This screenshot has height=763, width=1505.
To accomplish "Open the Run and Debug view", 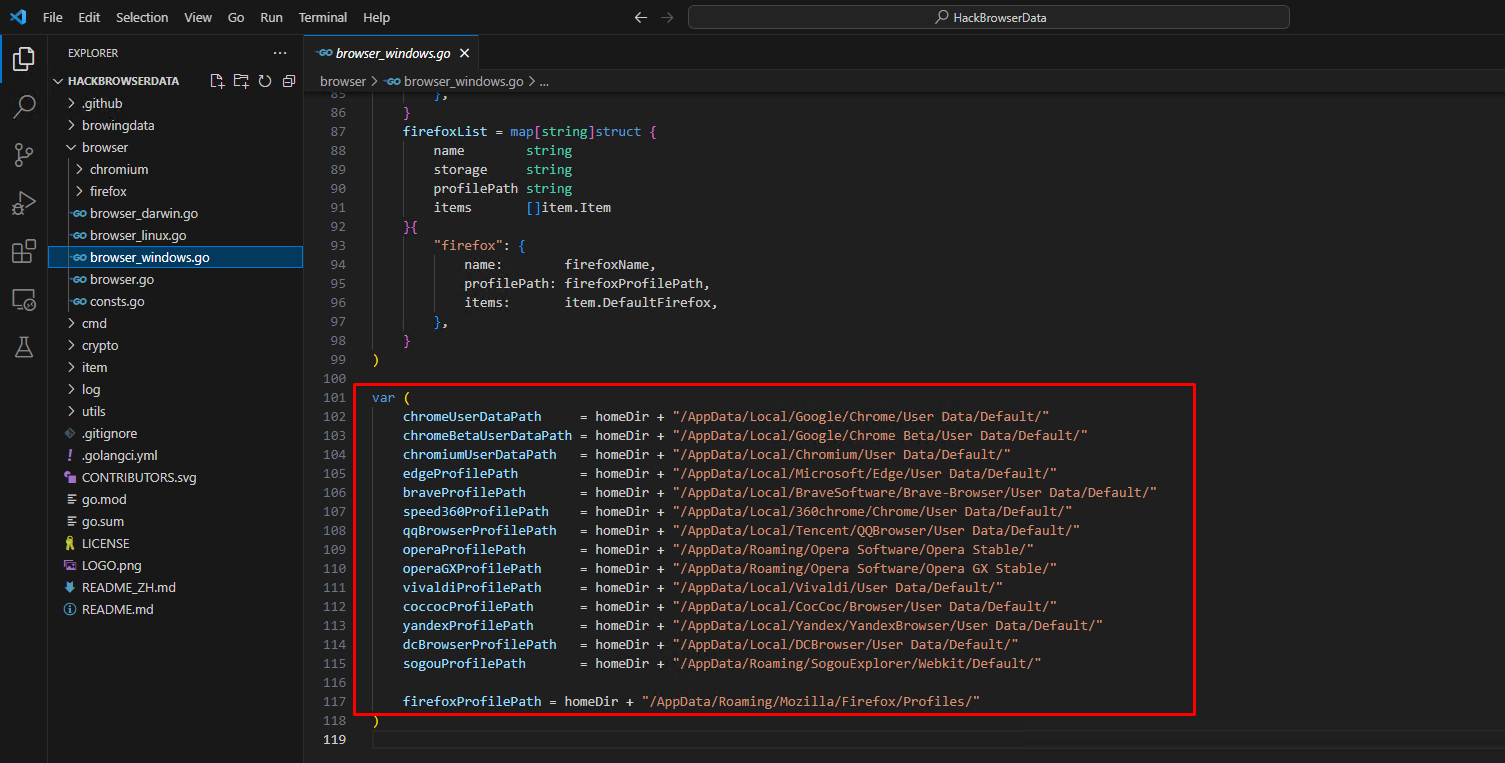I will 23,203.
